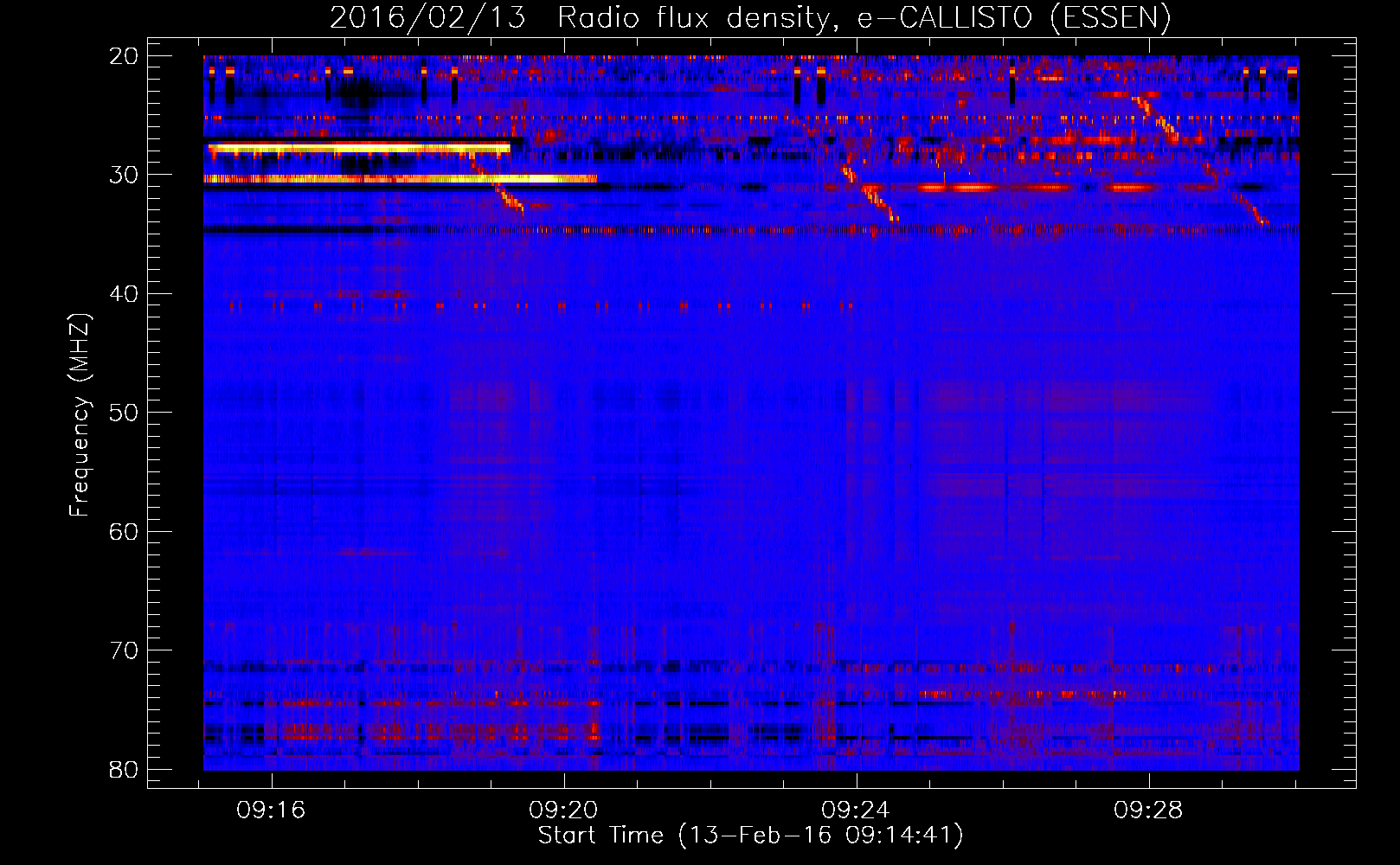The image size is (1400, 865).
Task: Click the 50 frequency tick label
Action: point(124,413)
